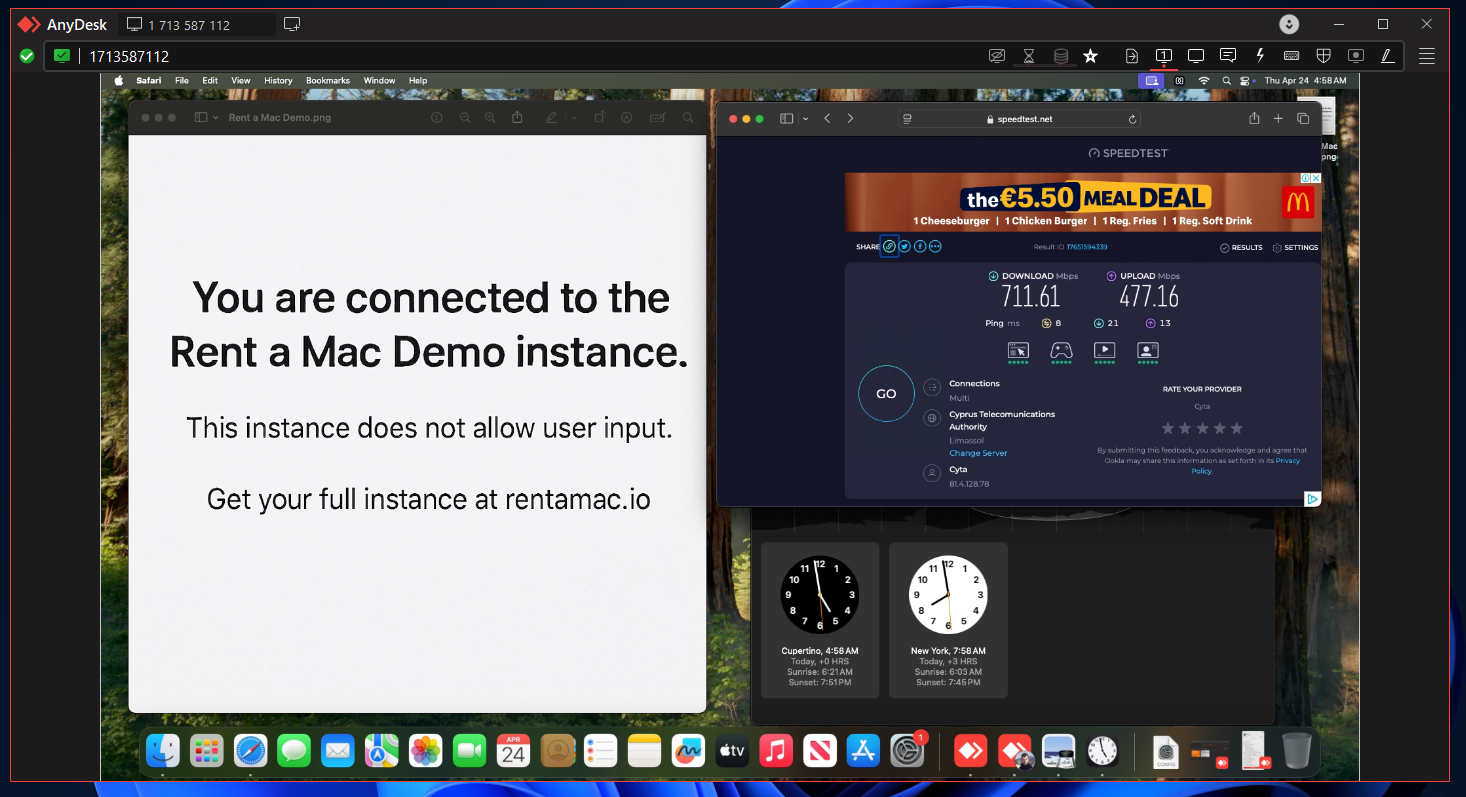Viewport: 1466px width, 797px height.
Task: Open the Privacy Policy link
Action: pos(1245,466)
